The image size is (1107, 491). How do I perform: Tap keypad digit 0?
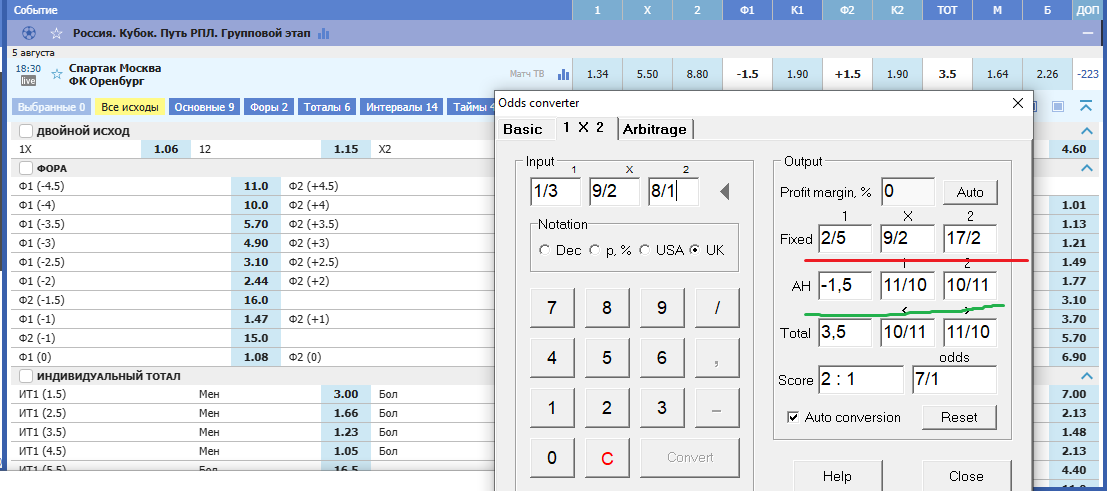(551, 458)
